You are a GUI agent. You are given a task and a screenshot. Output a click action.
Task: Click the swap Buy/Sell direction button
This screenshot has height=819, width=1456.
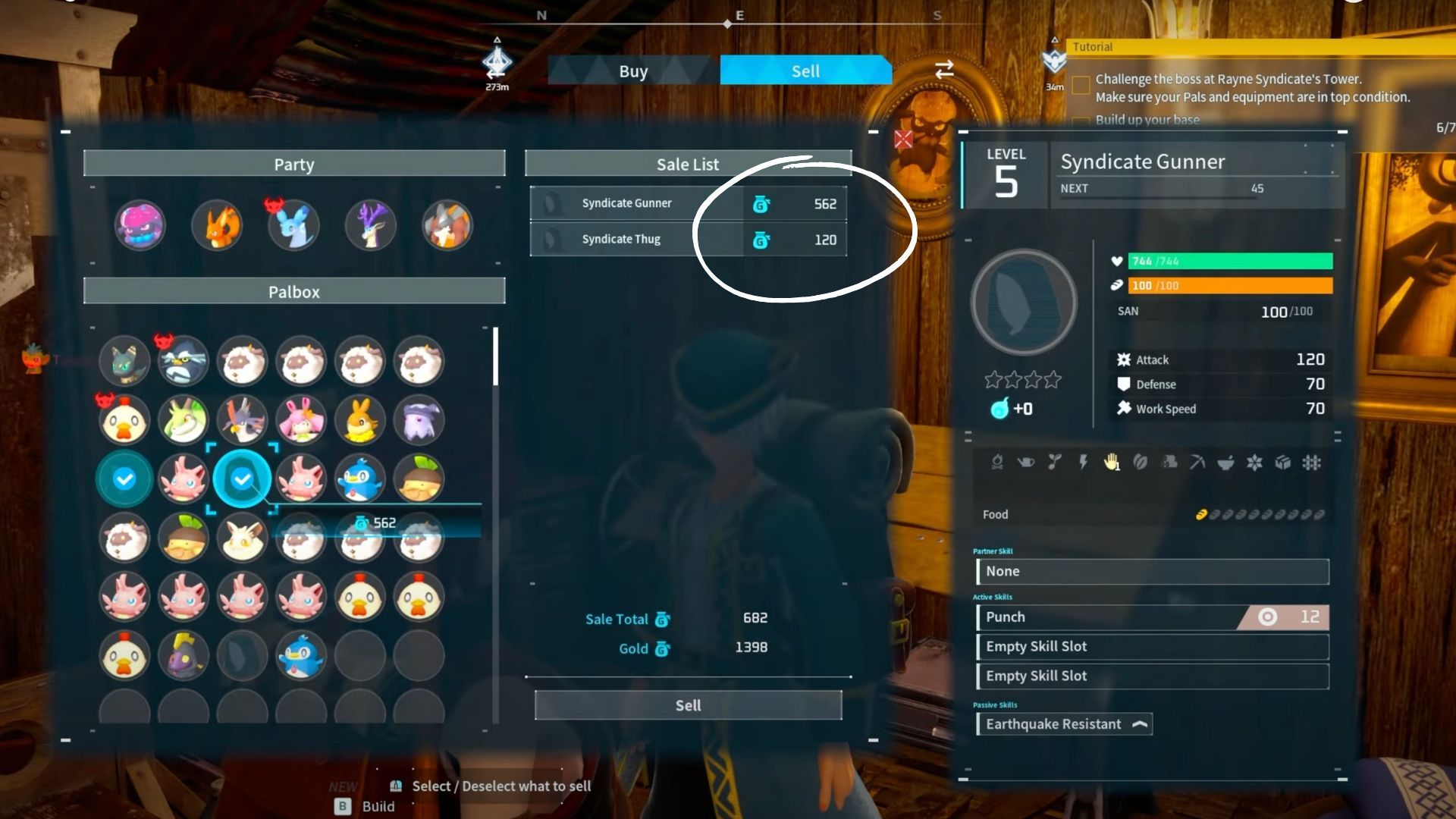(942, 70)
